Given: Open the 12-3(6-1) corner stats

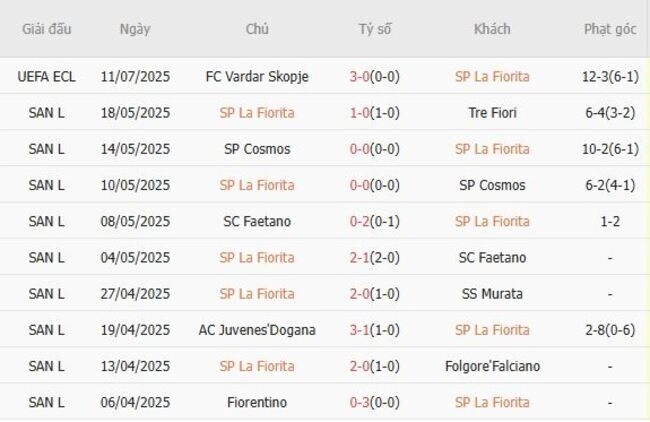Looking at the screenshot, I should coord(610,77).
